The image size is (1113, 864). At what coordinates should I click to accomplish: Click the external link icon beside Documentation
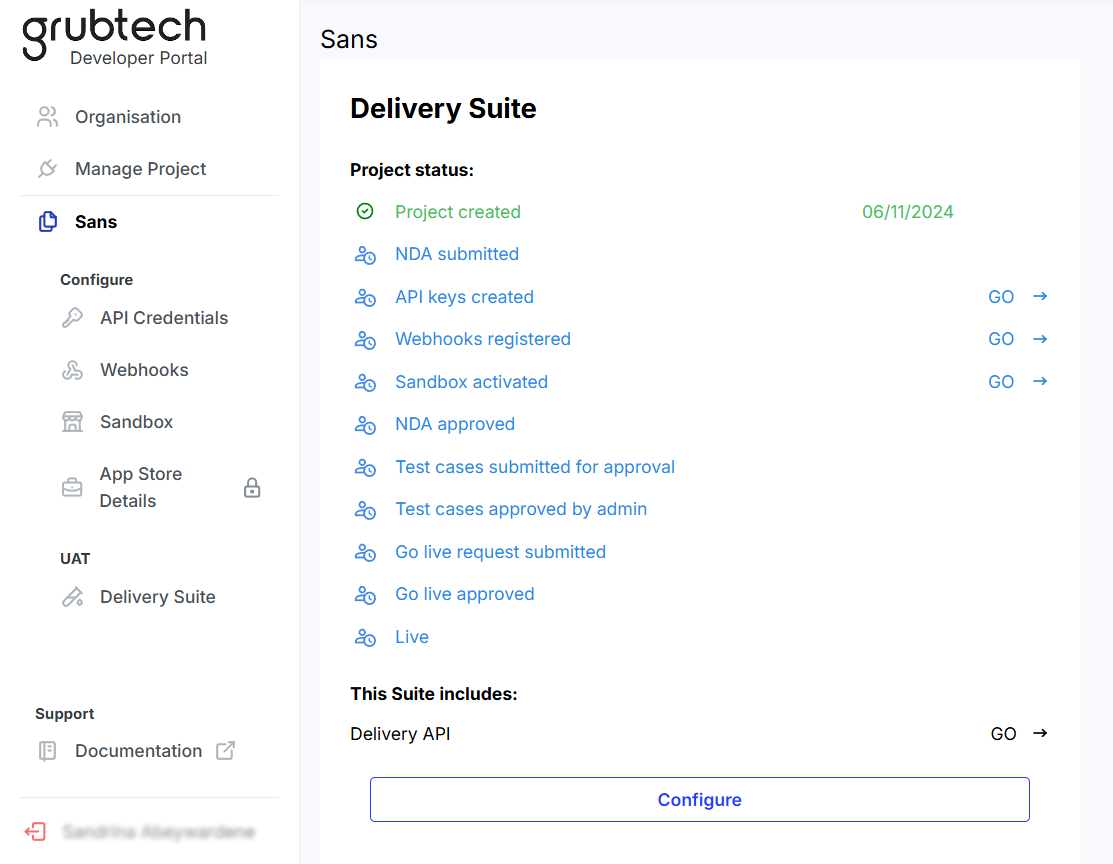pos(226,750)
